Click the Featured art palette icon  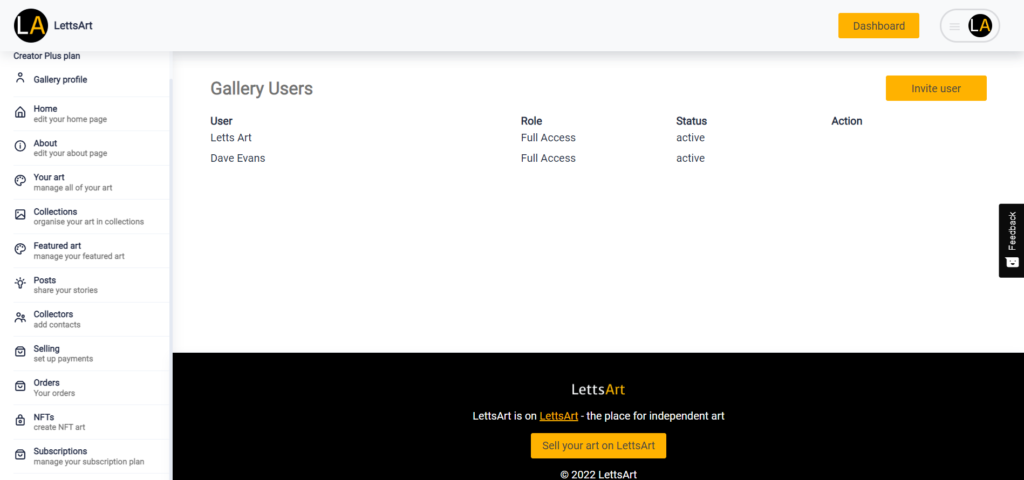point(20,249)
